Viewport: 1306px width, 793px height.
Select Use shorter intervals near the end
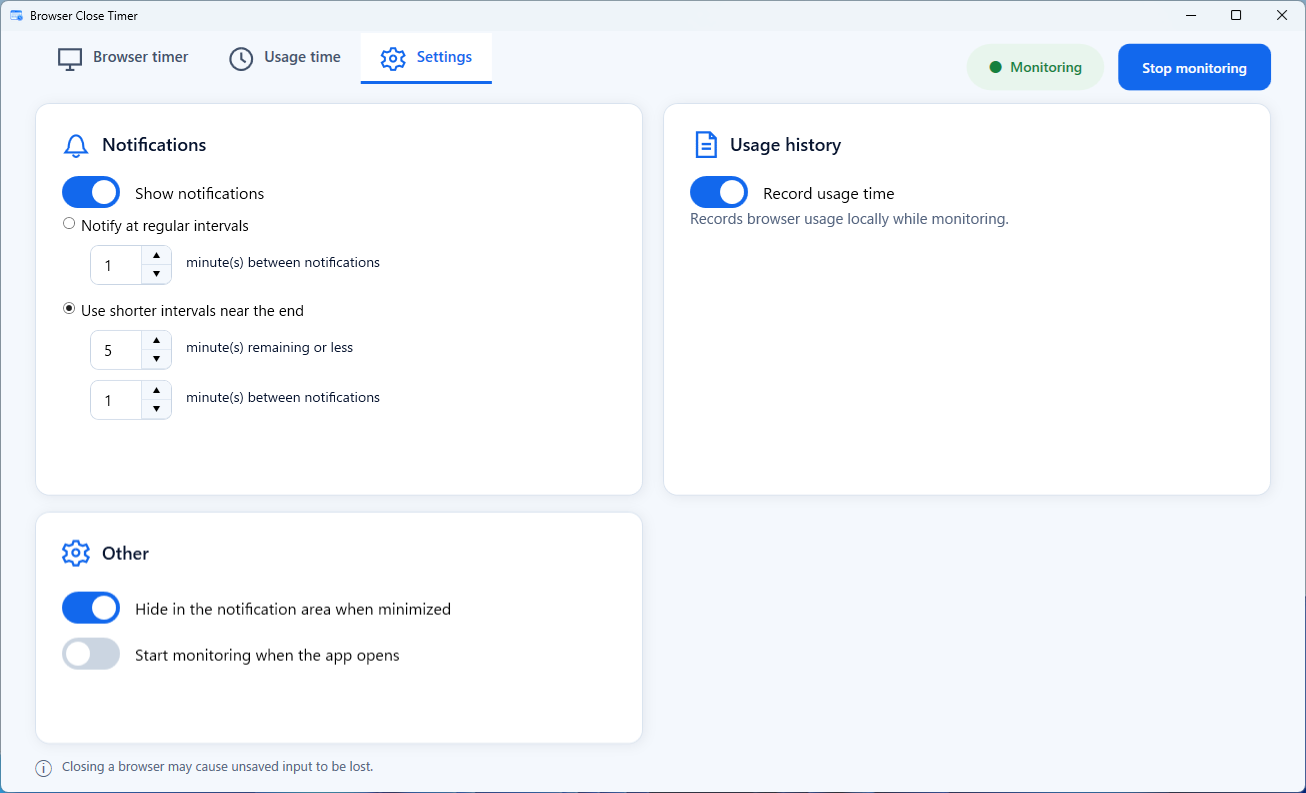[69, 309]
